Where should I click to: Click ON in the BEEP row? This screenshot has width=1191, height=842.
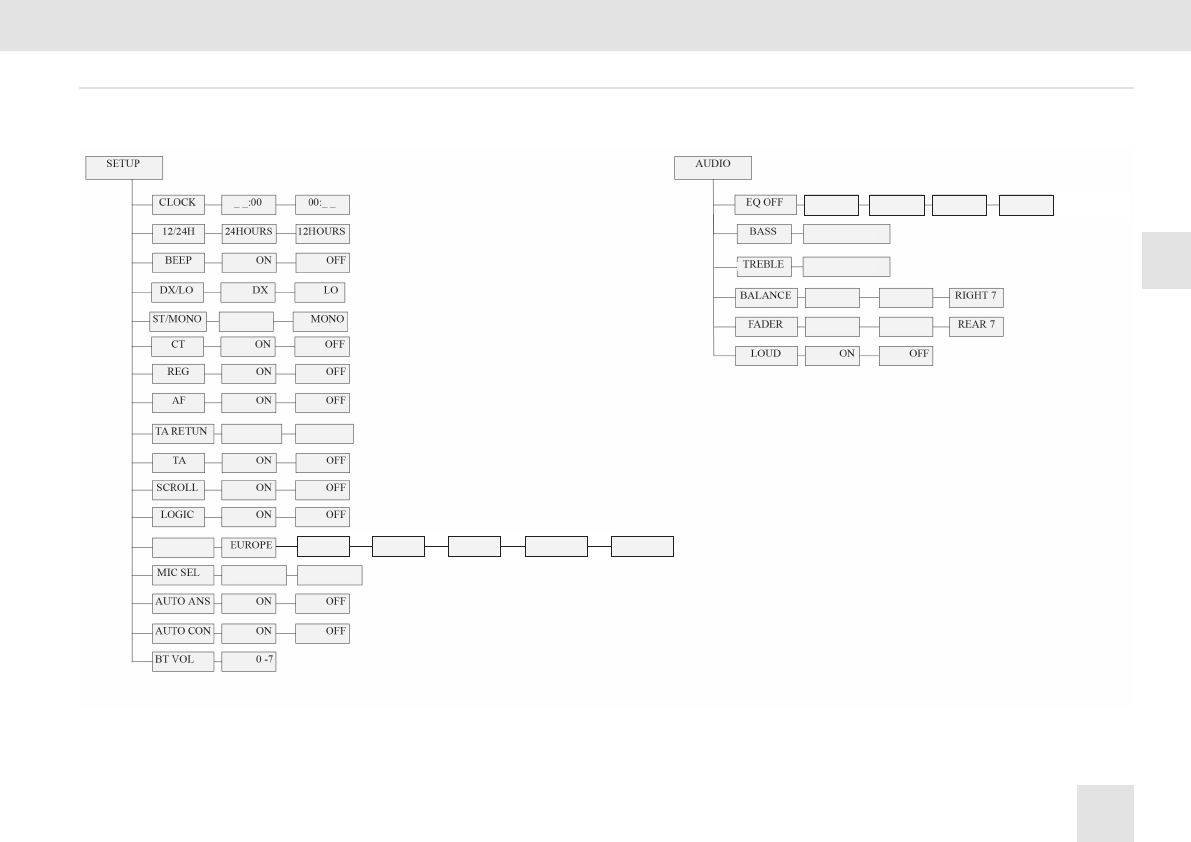click(248, 263)
